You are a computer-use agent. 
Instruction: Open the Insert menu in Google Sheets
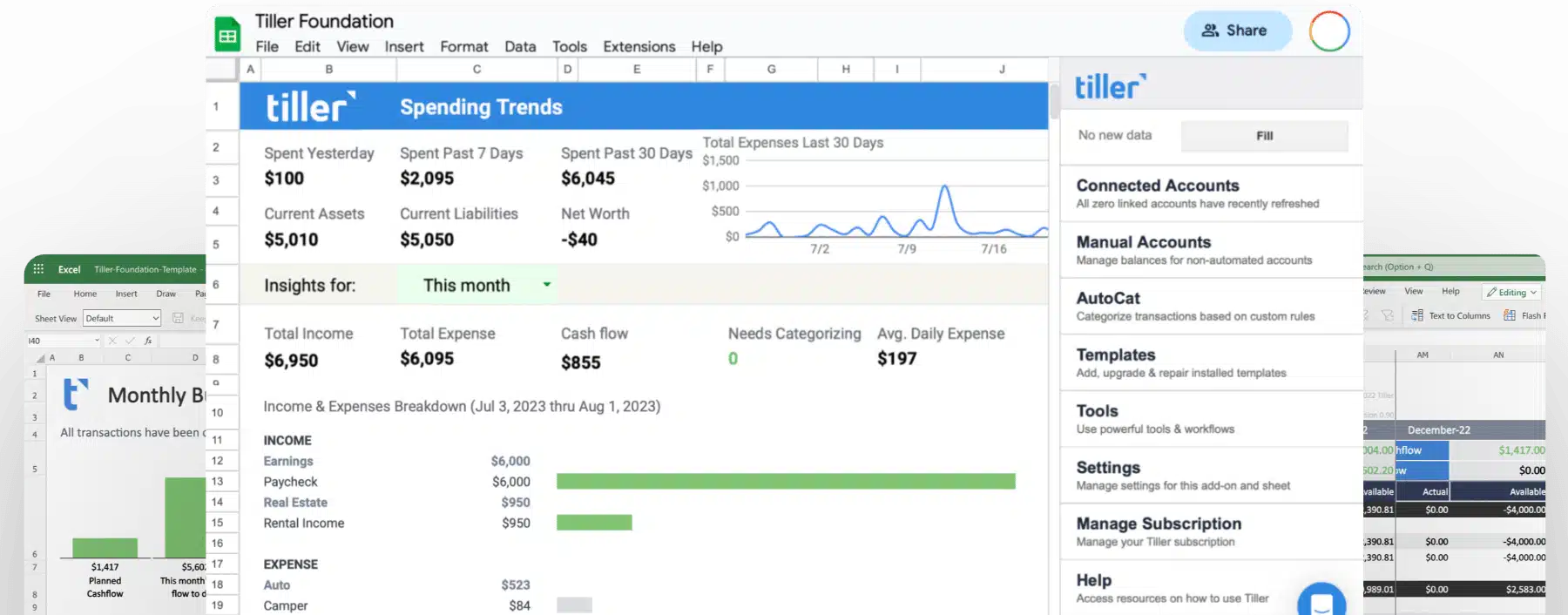point(404,46)
